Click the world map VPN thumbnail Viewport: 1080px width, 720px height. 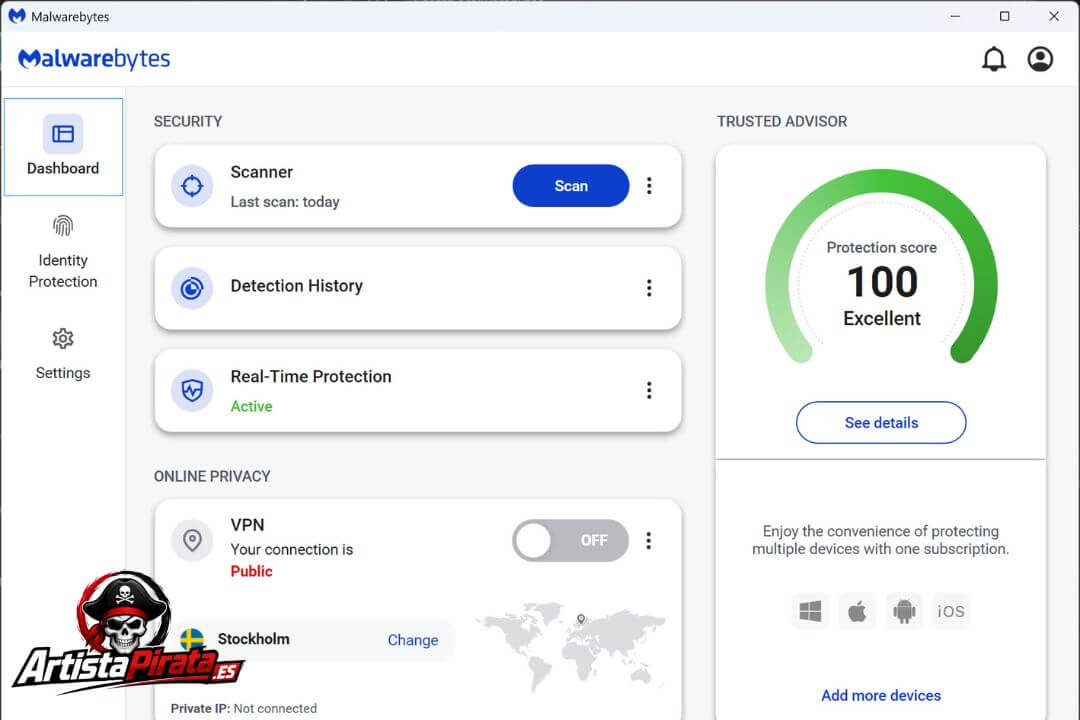(573, 647)
